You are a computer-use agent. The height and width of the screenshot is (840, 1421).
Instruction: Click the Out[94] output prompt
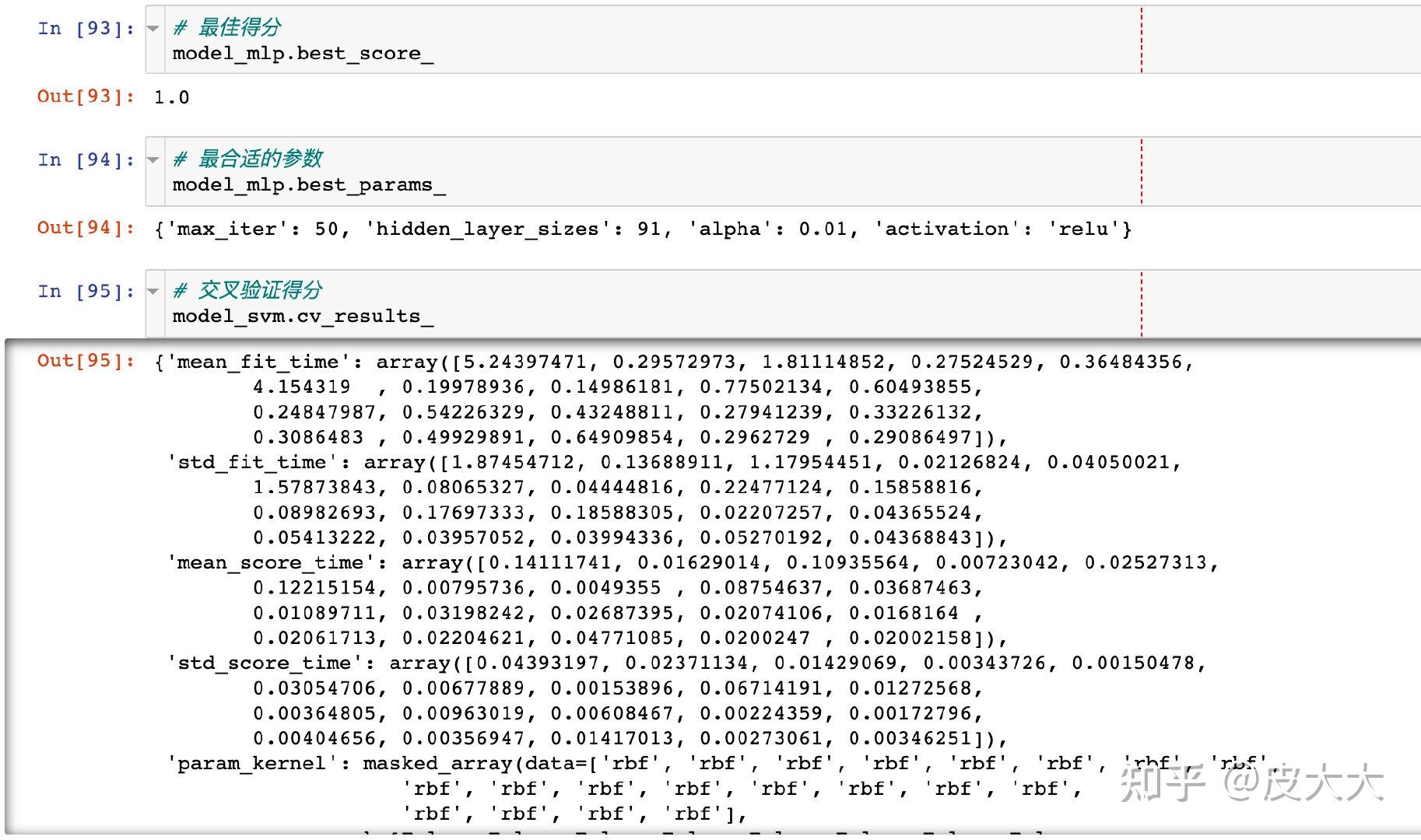click(86, 228)
